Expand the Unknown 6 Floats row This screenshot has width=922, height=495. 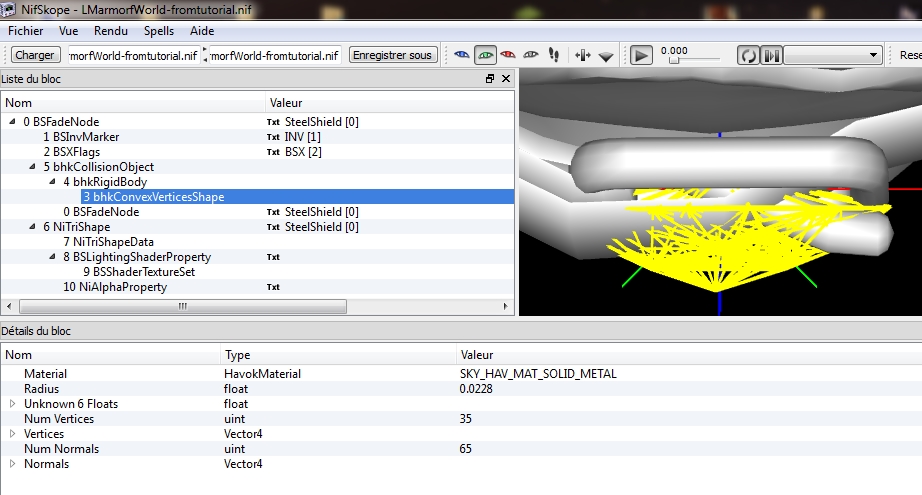[12, 404]
